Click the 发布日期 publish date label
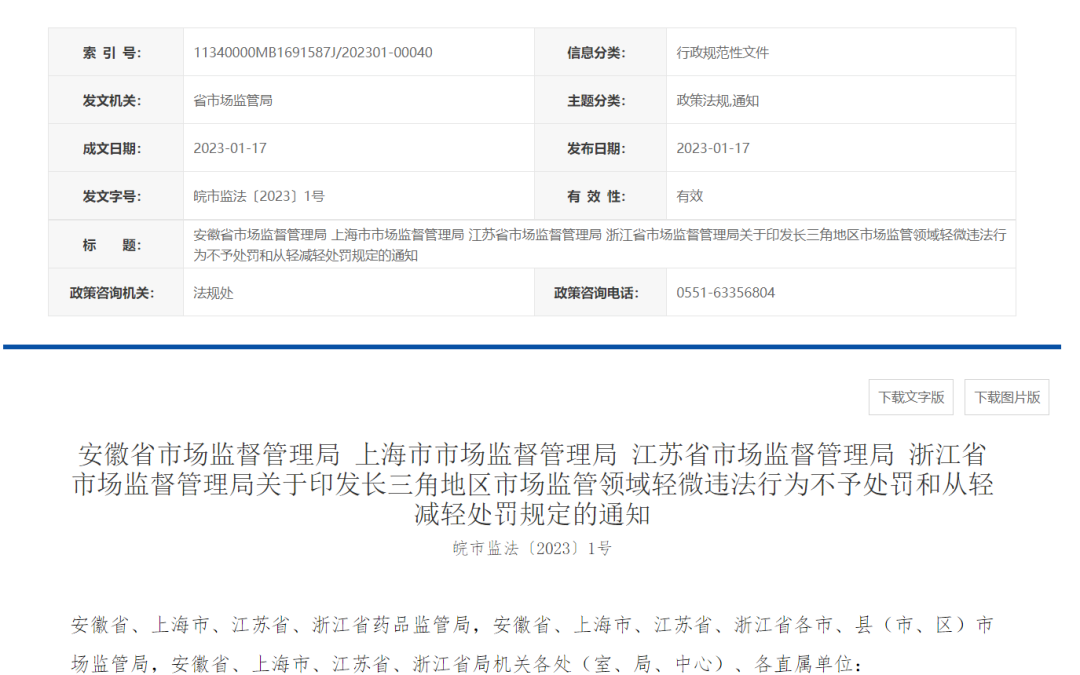 [598, 148]
